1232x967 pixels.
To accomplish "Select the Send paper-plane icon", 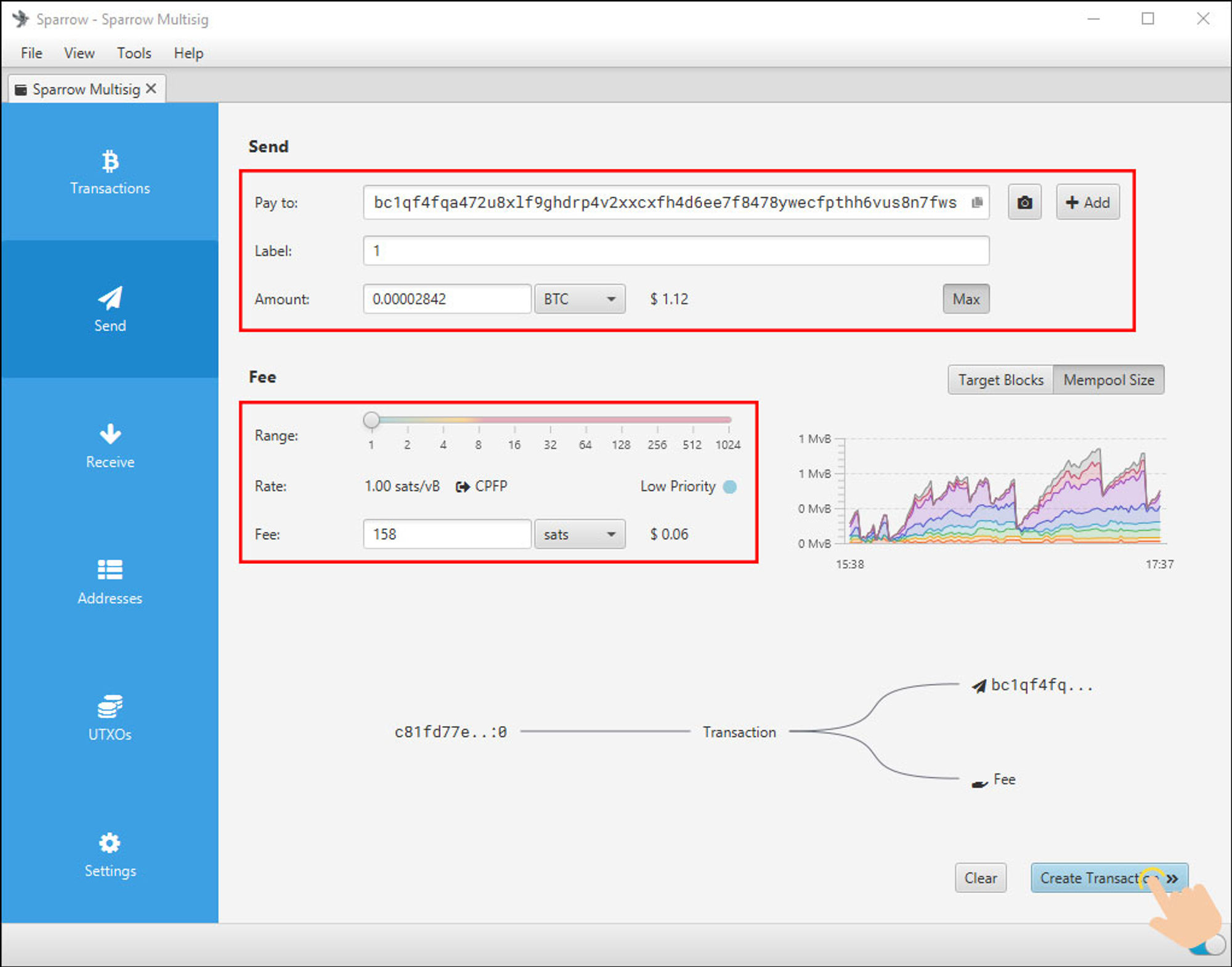I will coord(110,298).
